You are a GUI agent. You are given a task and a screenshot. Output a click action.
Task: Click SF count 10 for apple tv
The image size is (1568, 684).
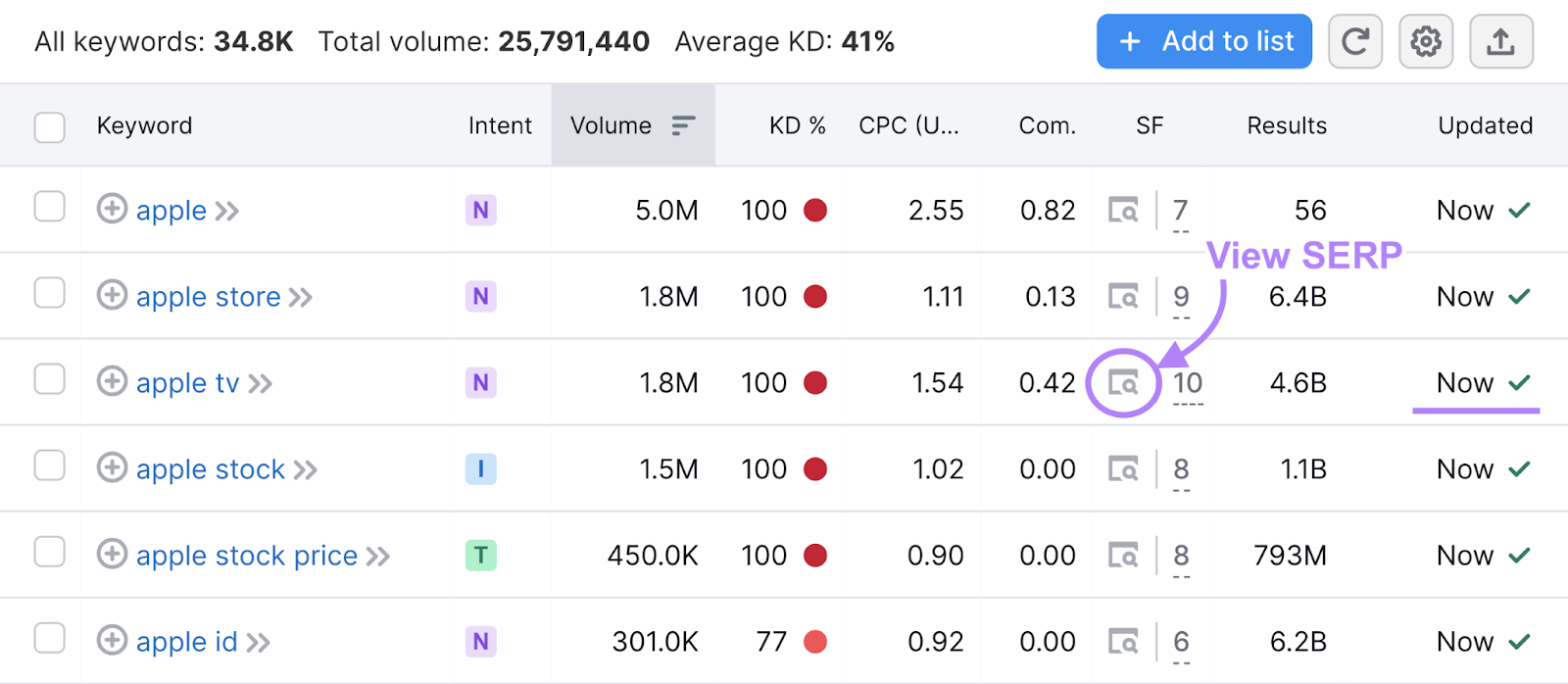(1188, 383)
